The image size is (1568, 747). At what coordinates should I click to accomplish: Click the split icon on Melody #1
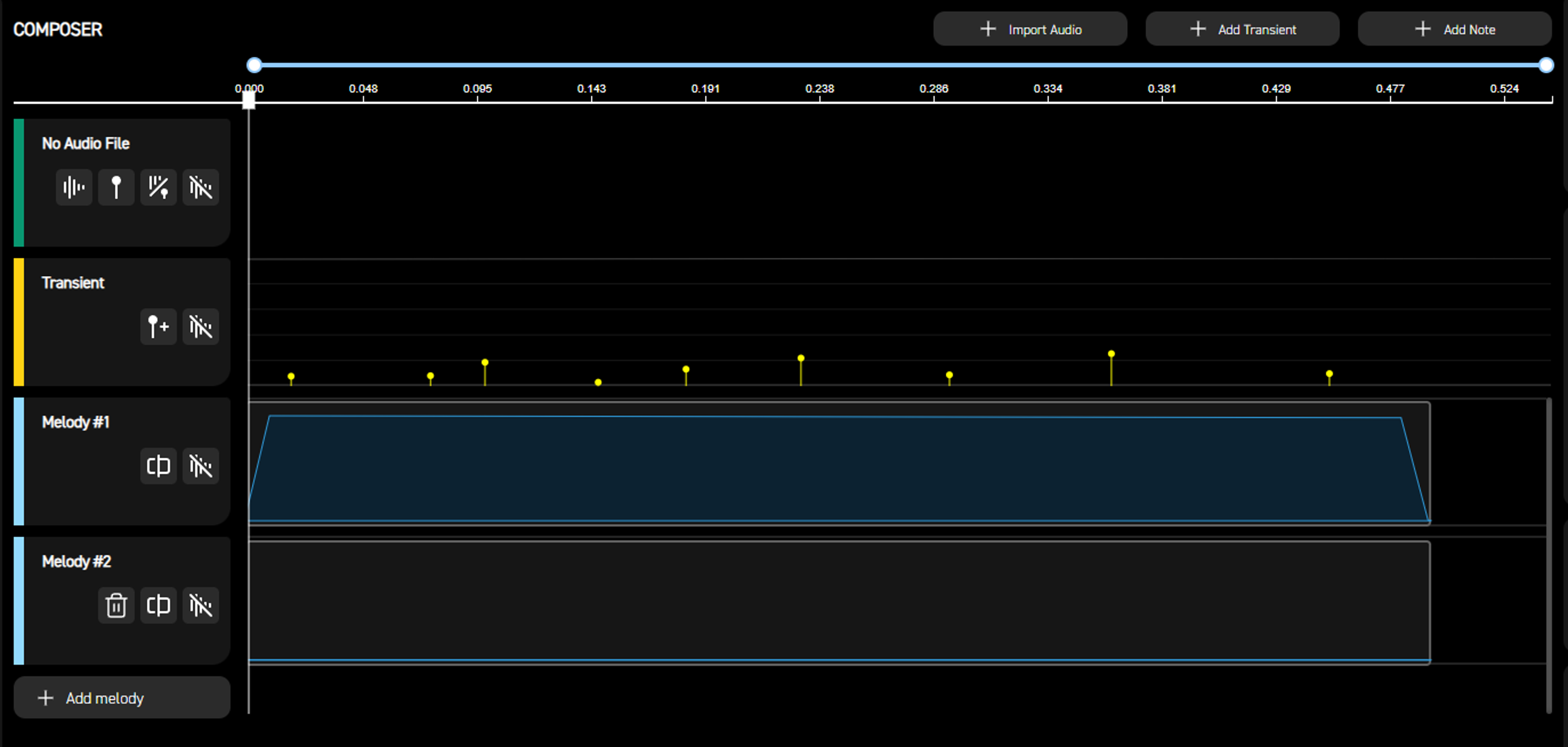[158, 467]
